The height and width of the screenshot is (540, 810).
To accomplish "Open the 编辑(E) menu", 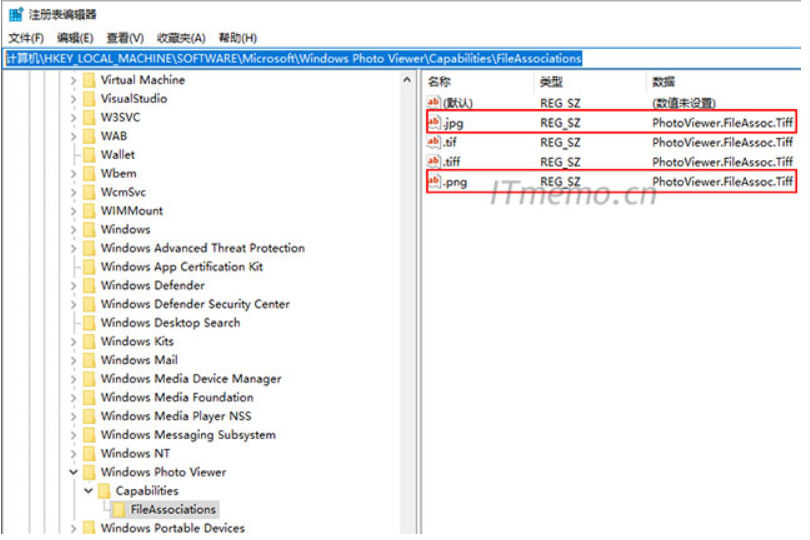I will (x=75, y=38).
